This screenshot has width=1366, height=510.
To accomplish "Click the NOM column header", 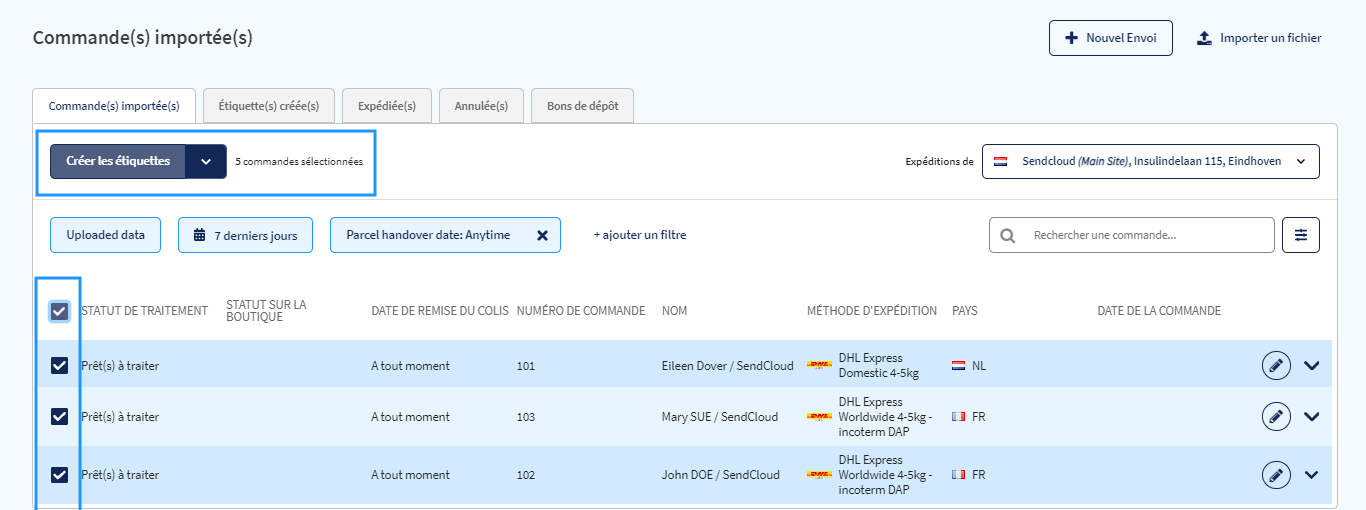I will point(674,311).
